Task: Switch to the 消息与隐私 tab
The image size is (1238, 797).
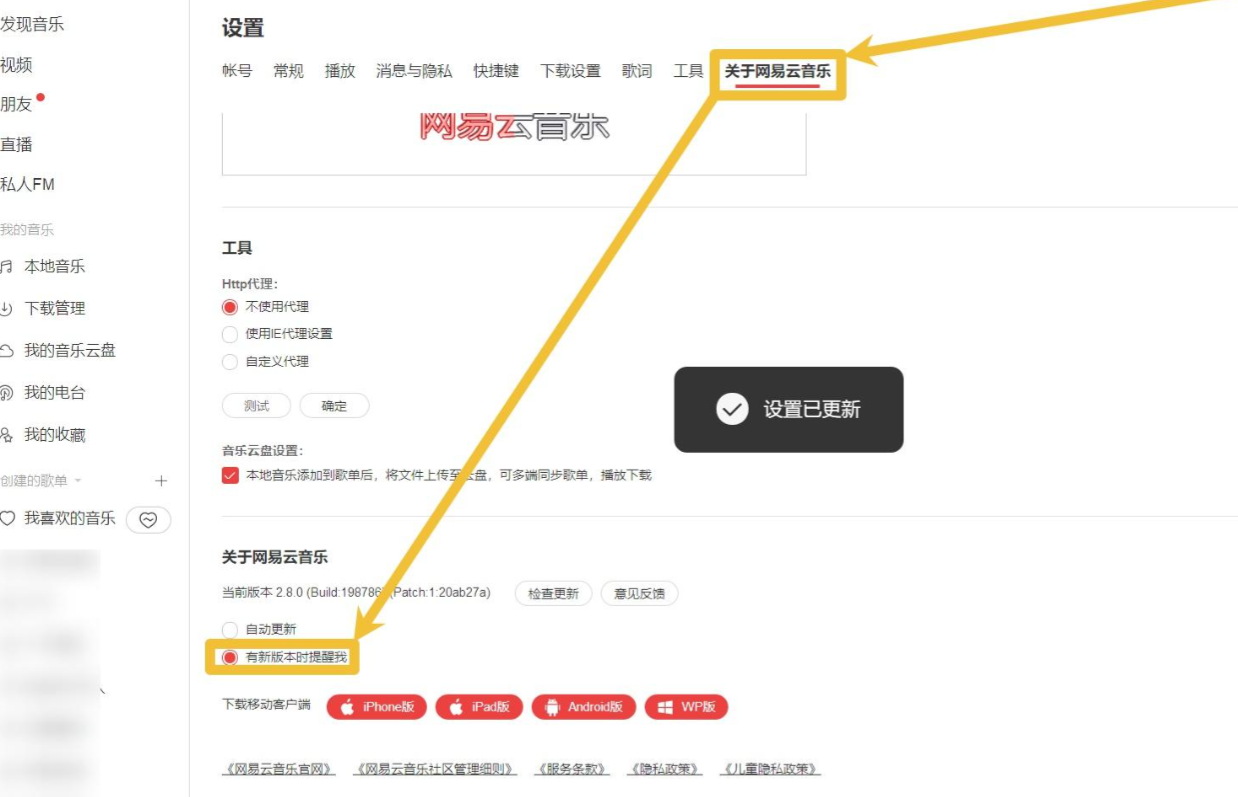Action: click(x=414, y=71)
